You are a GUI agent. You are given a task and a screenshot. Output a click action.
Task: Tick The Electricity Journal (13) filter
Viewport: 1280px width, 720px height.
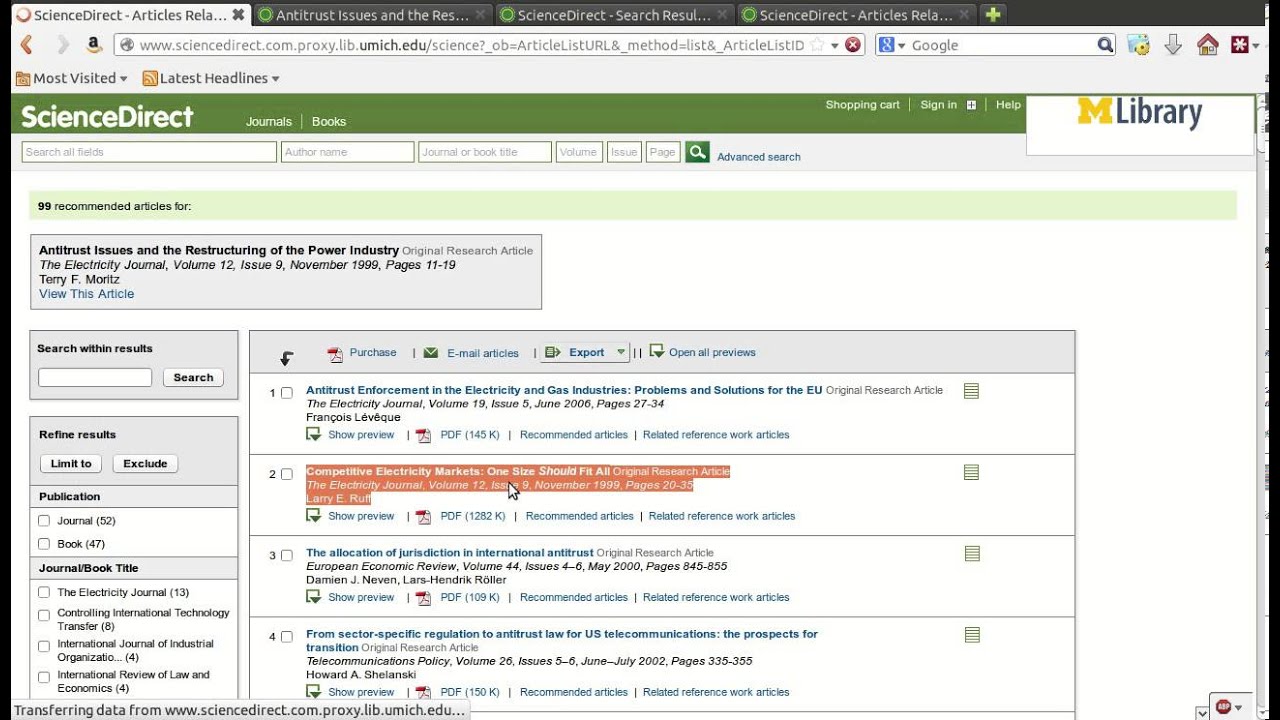[44, 593]
